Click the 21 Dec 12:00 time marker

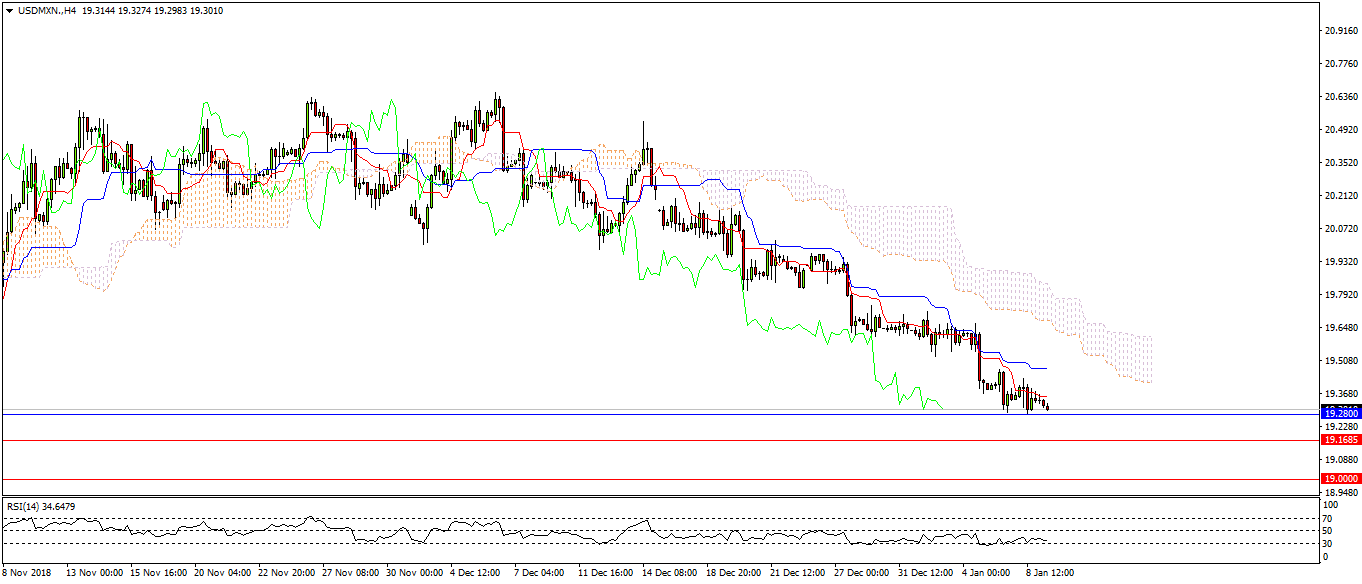(x=796, y=574)
